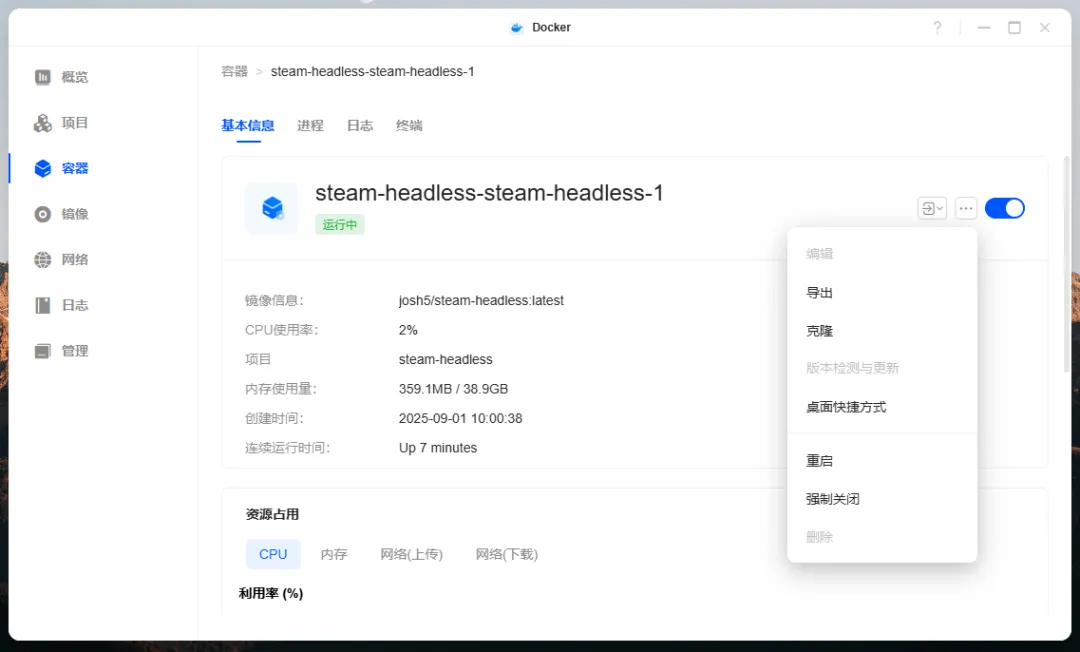Switch to the 进程 (Processes) tab
Image resolution: width=1080 pixels, height=652 pixels.
click(x=310, y=125)
